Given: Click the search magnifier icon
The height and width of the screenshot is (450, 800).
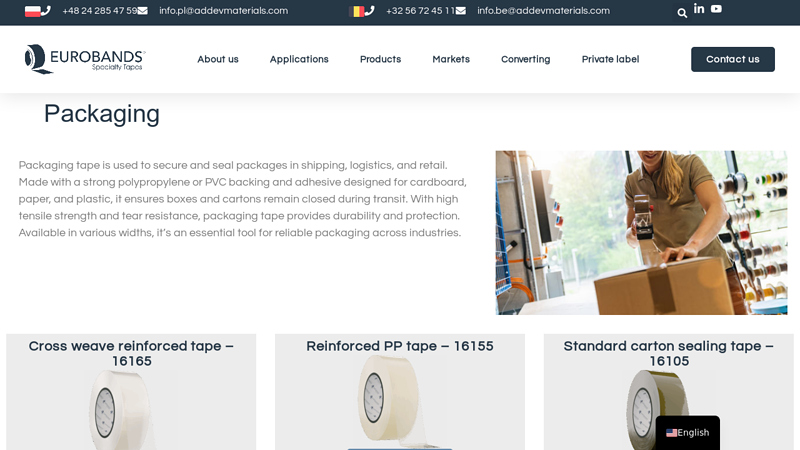Looking at the screenshot, I should pos(682,13).
